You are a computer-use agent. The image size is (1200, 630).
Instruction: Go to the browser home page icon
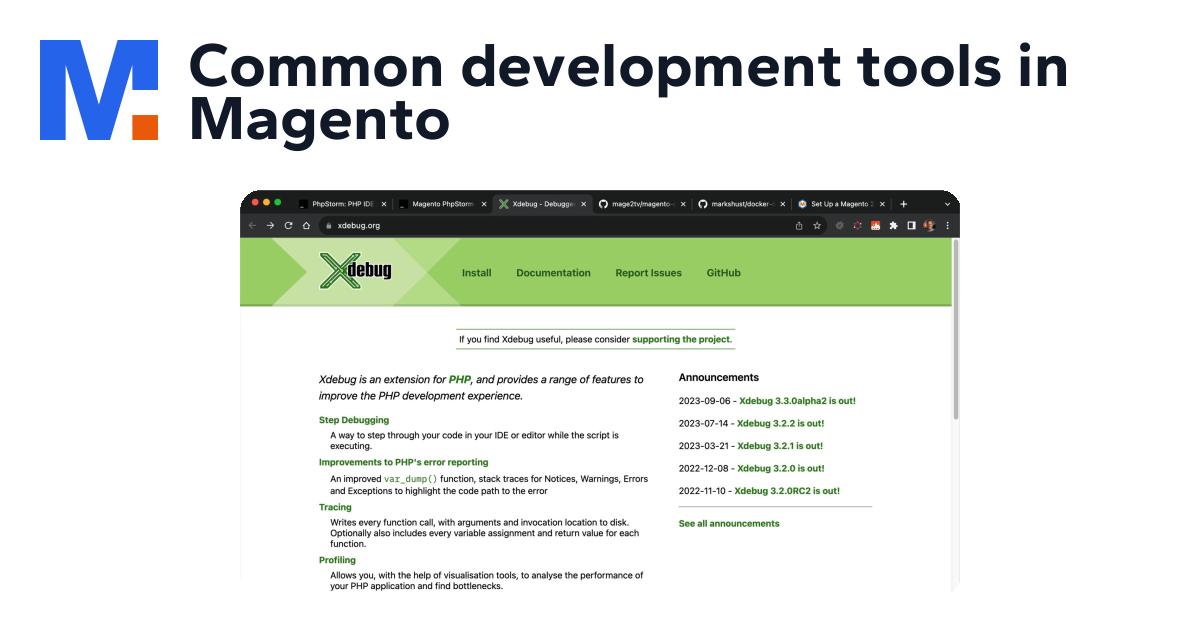tap(306, 226)
